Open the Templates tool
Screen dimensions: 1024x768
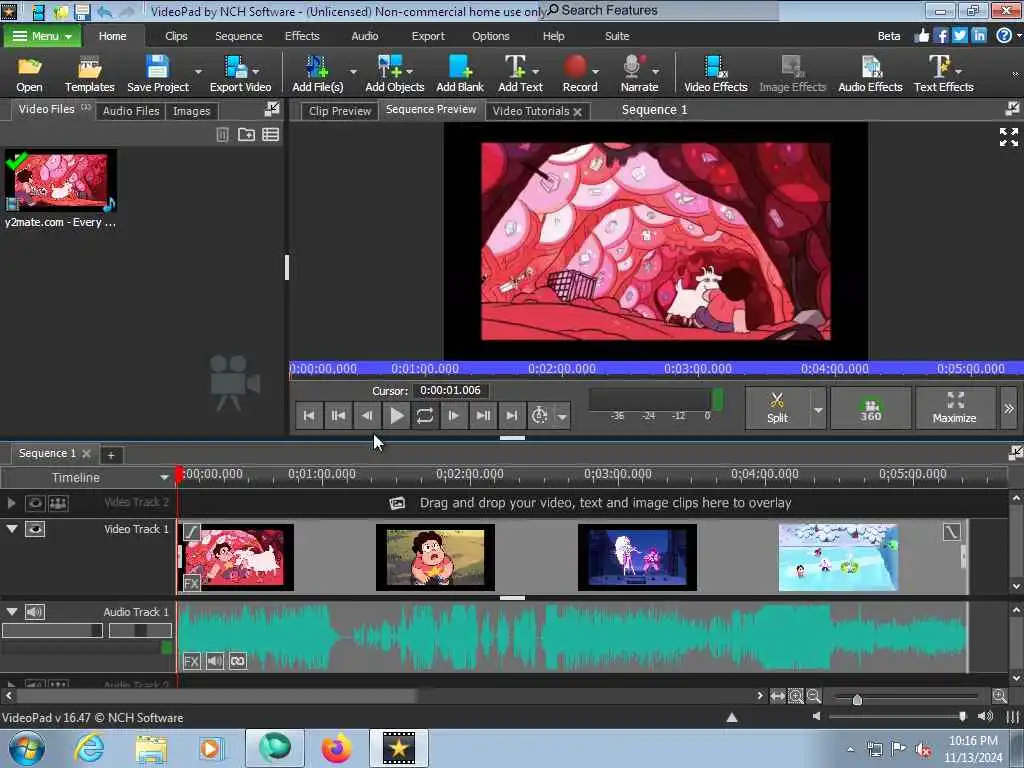coord(89,74)
